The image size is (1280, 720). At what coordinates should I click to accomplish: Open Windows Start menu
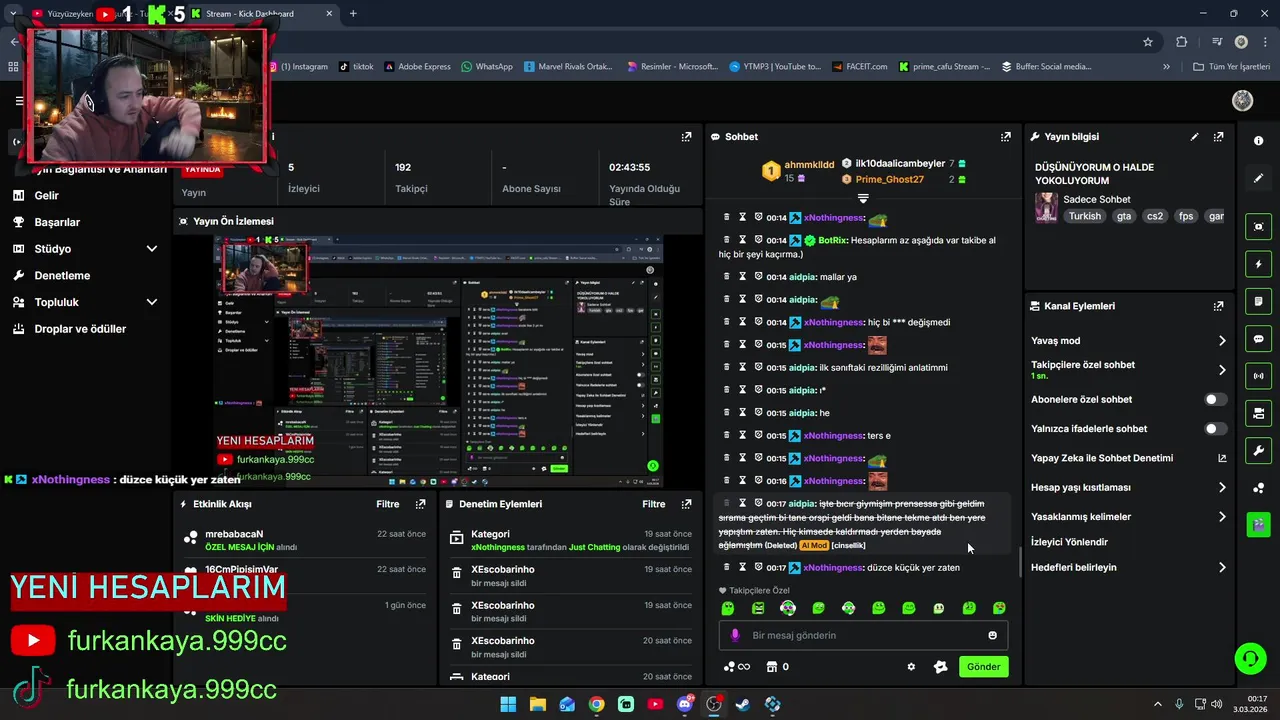[508, 704]
